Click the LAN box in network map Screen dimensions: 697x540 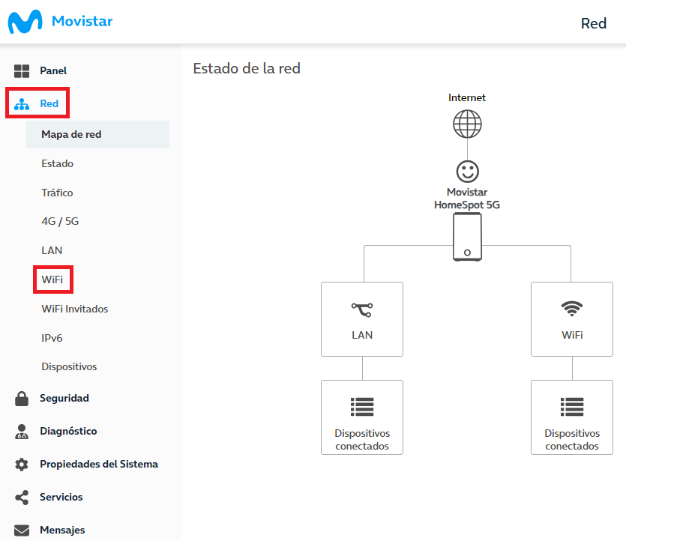click(x=362, y=319)
